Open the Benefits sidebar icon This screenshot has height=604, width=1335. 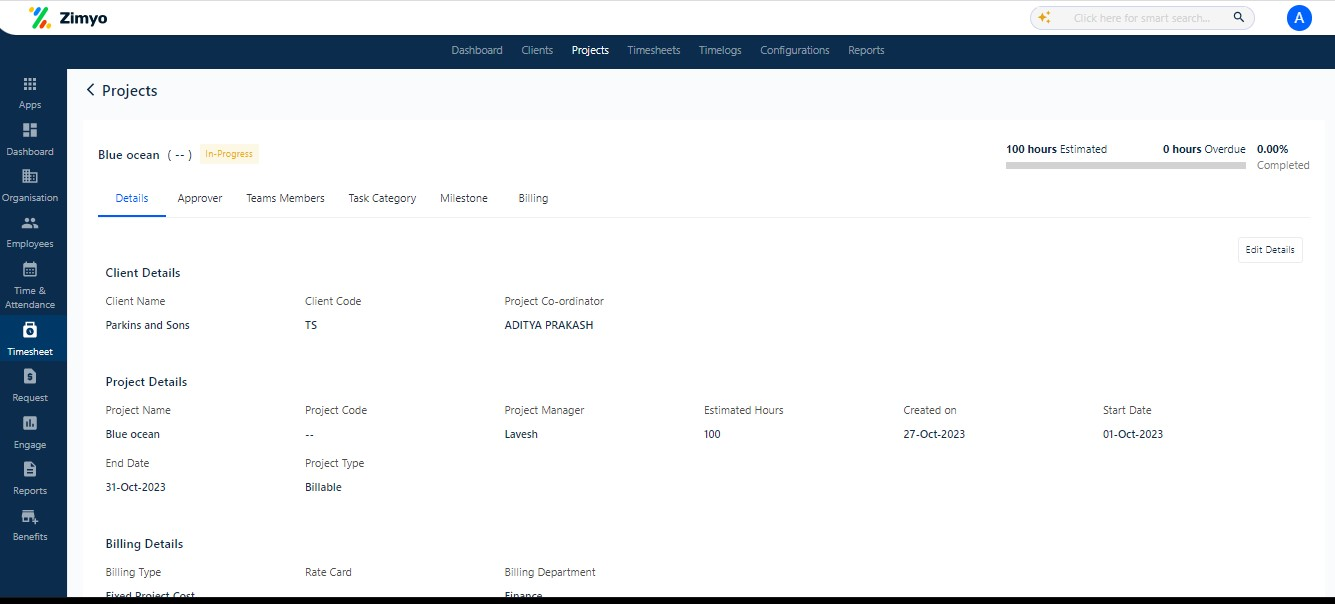coord(30,516)
